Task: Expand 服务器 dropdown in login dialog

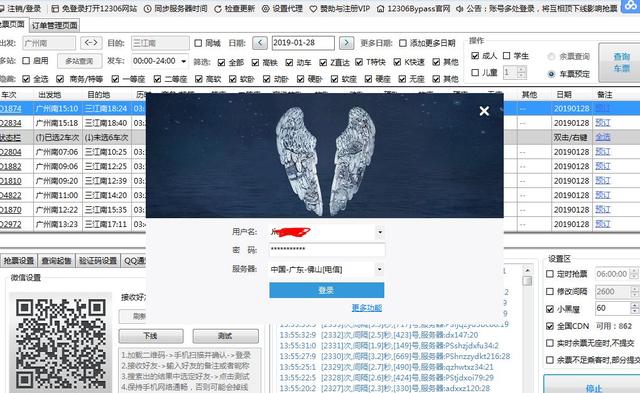Action: tap(380, 269)
